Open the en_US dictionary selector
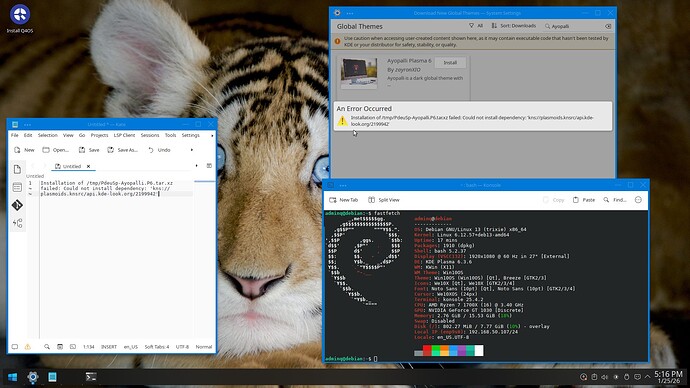The width and height of the screenshot is (690, 388). 131,347
